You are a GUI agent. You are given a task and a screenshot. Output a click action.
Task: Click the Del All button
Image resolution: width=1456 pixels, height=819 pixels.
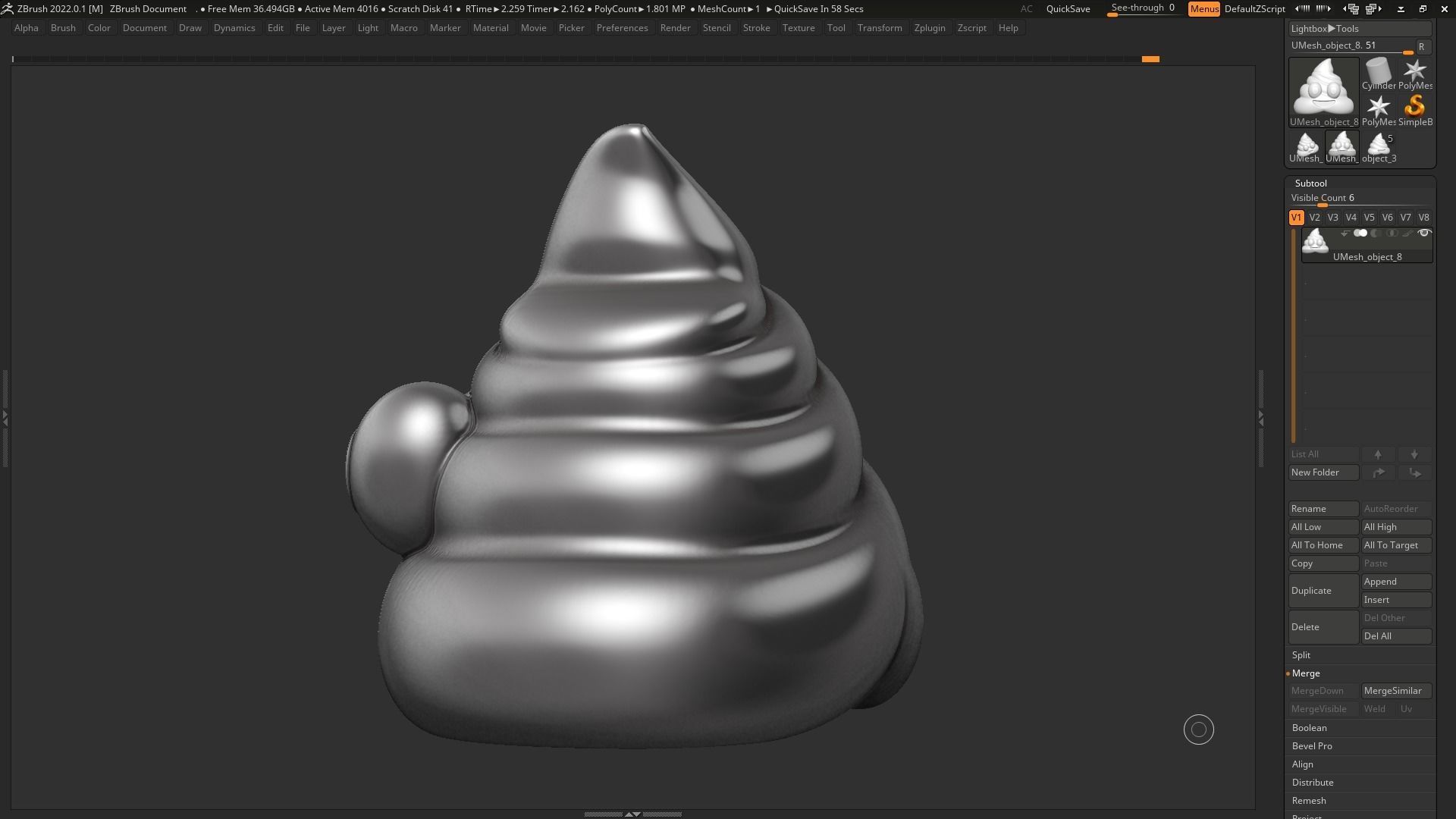[1397, 636]
